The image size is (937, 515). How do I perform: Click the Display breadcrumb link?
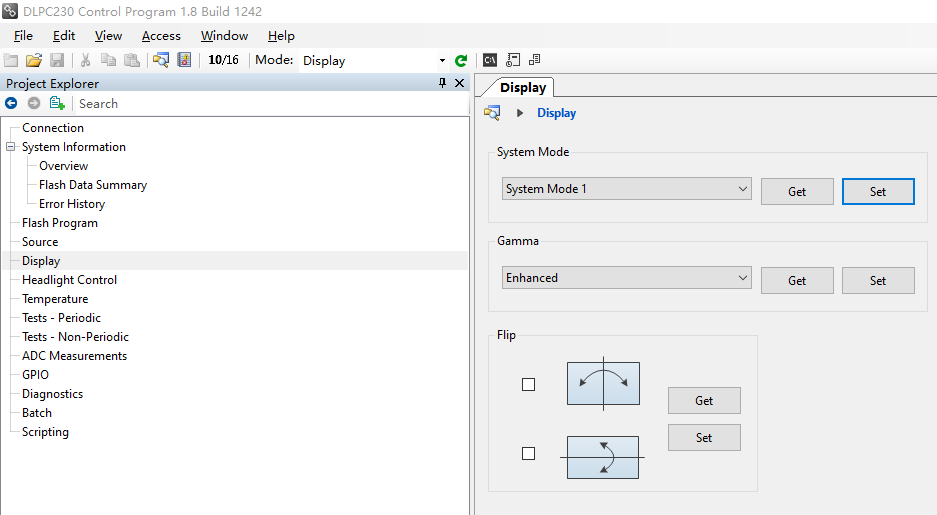coord(556,113)
